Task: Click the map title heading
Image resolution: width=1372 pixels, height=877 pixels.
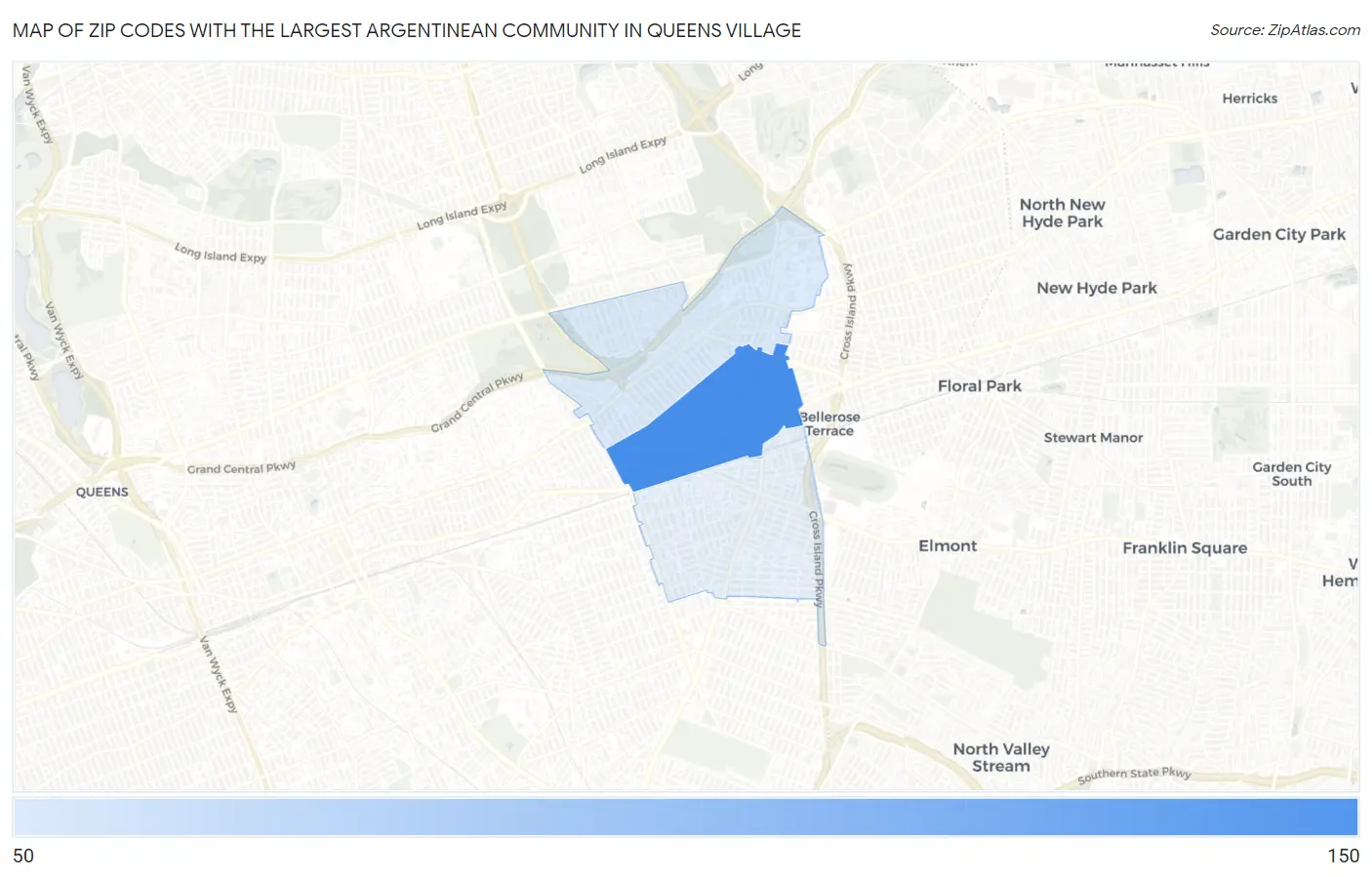Action: click(x=407, y=30)
